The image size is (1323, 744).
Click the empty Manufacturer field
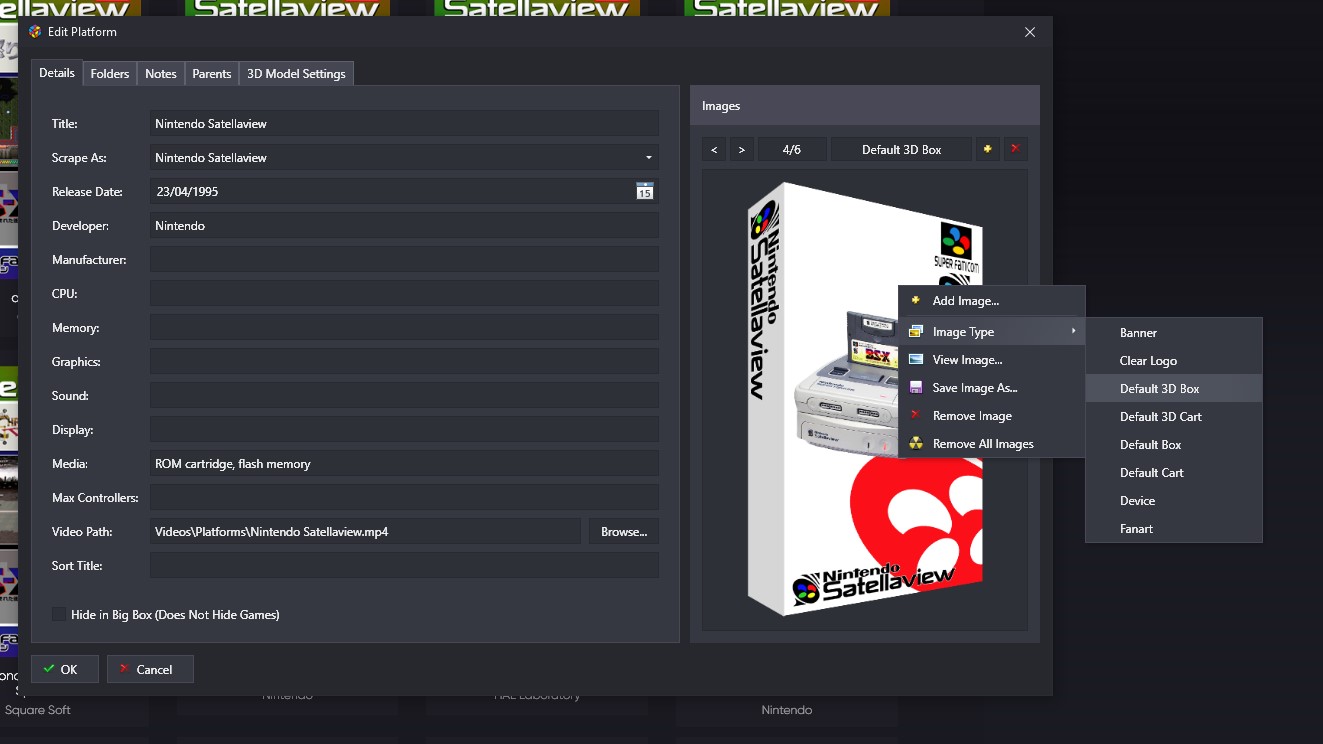click(x=404, y=259)
